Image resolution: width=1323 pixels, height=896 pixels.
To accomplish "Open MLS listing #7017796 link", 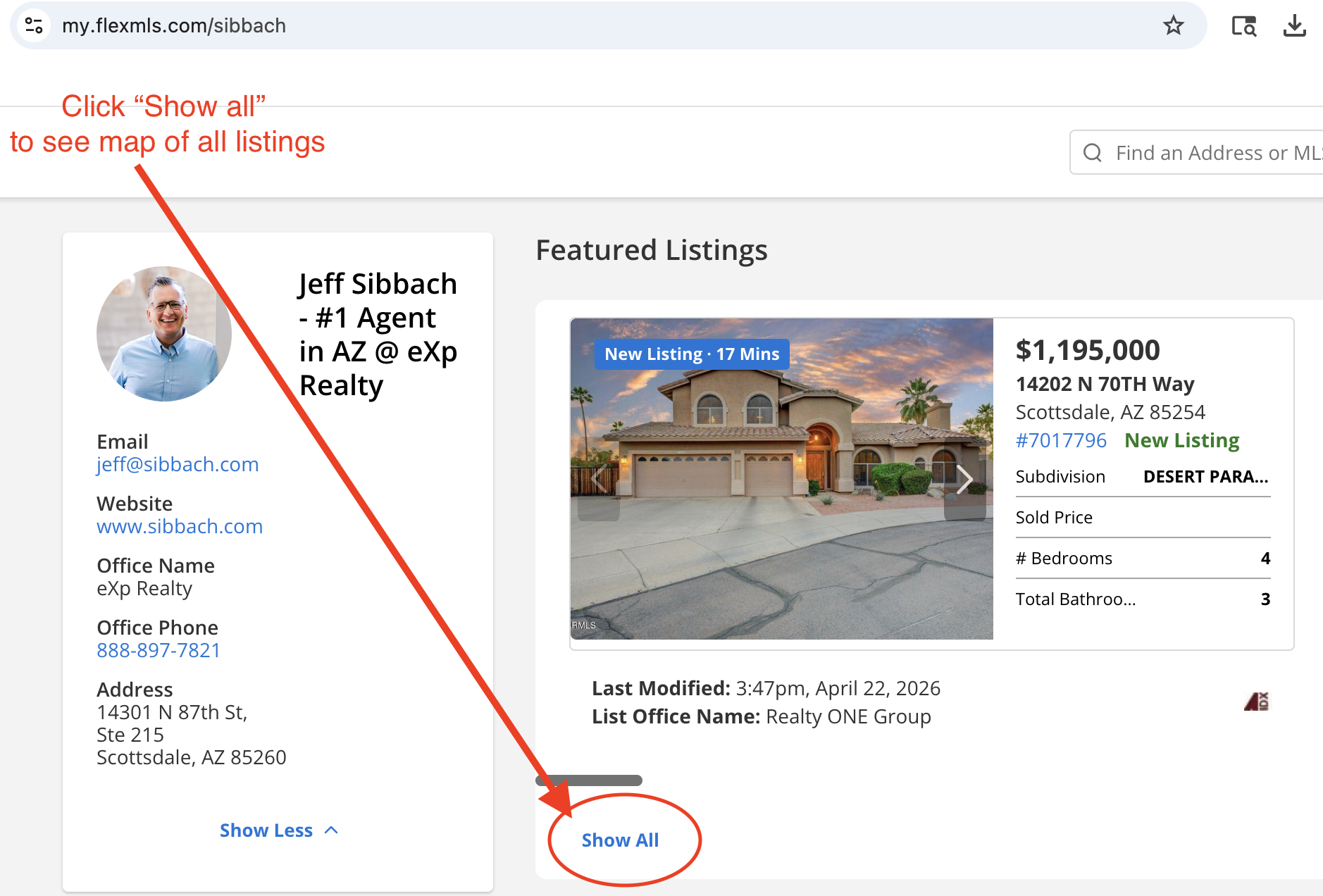I will [x=1061, y=441].
